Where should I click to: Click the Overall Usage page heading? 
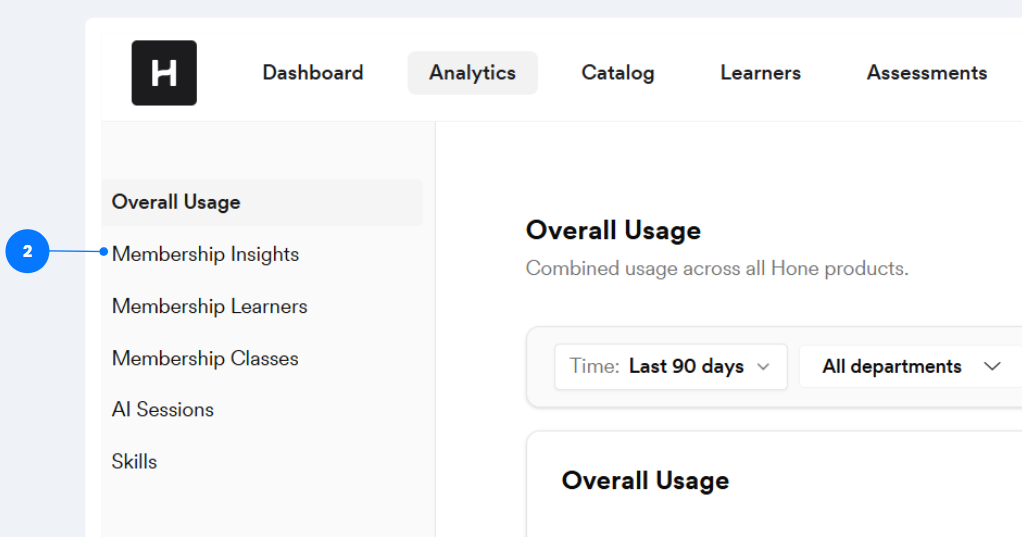tap(613, 231)
